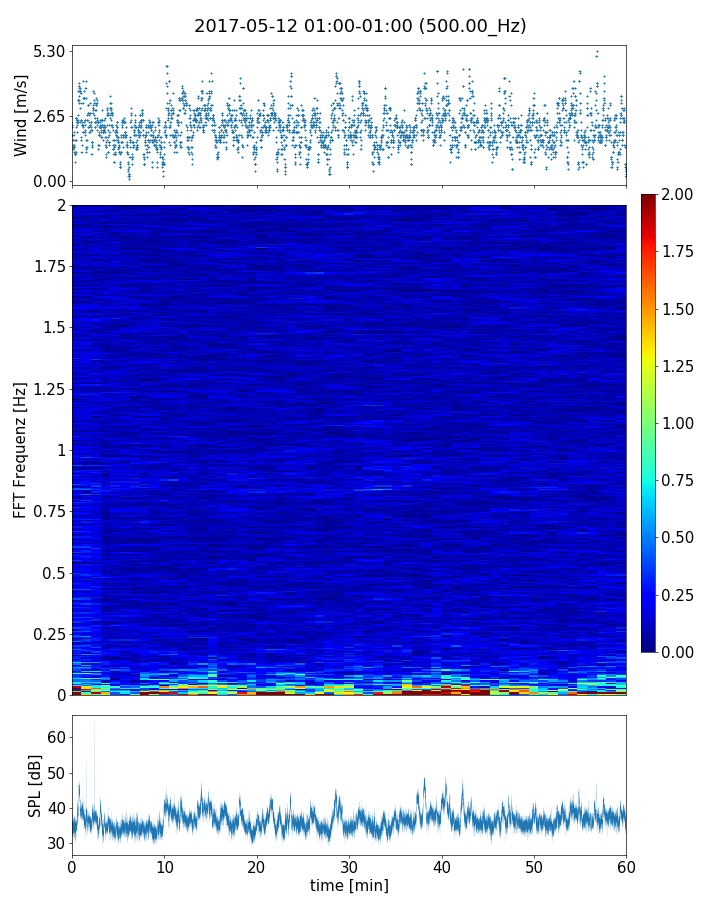Click the yellow region of the colorbar
This screenshot has height=900, width=720.
648,368
